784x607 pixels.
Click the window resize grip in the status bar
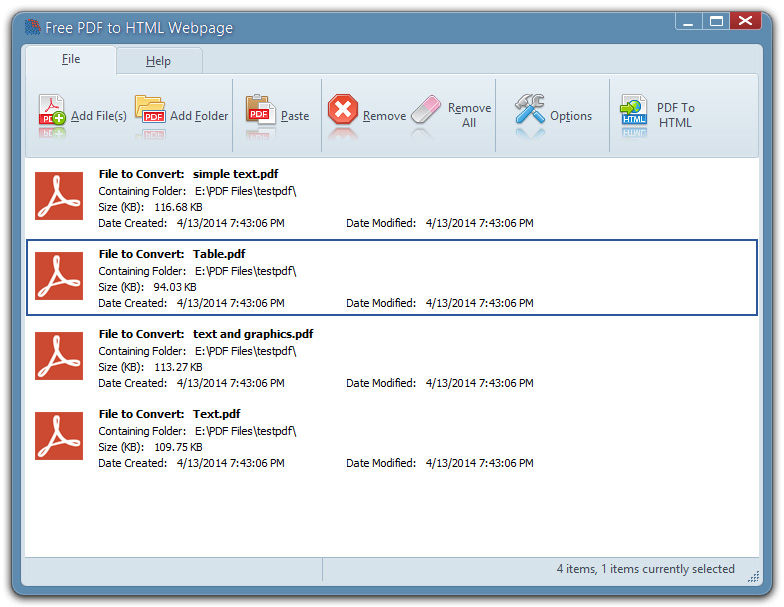coord(753,576)
